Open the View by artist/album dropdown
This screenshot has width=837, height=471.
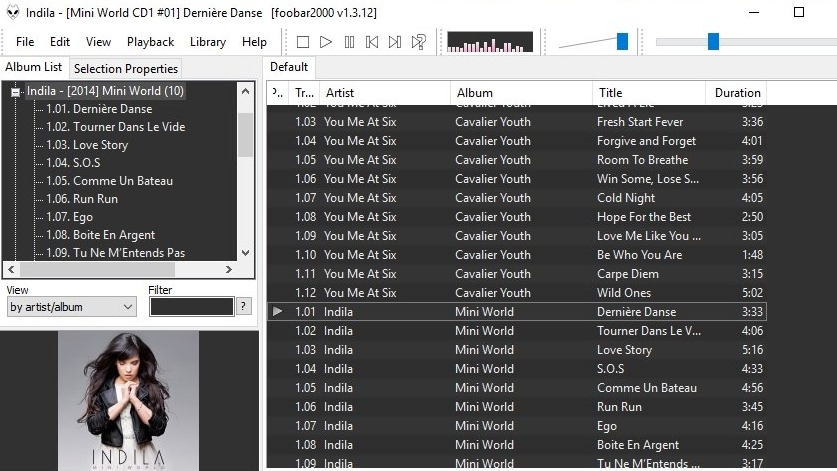point(71,307)
